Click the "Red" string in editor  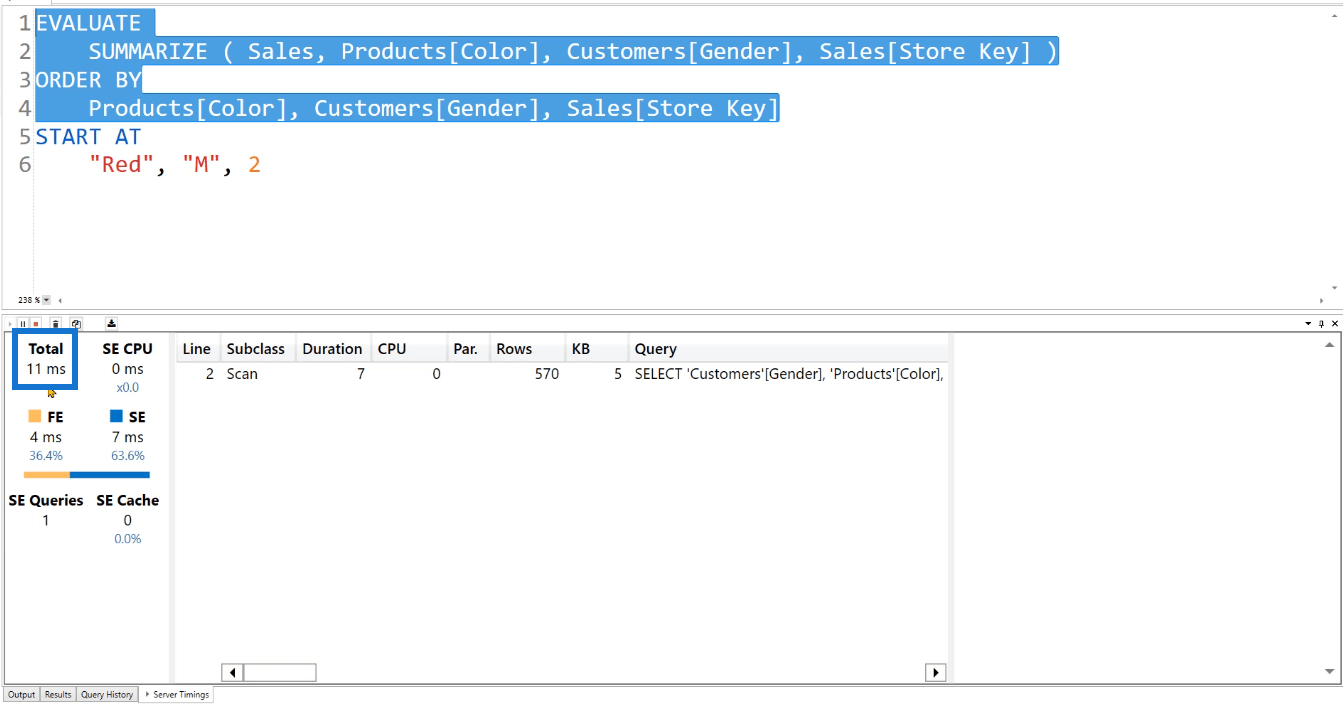(122, 165)
